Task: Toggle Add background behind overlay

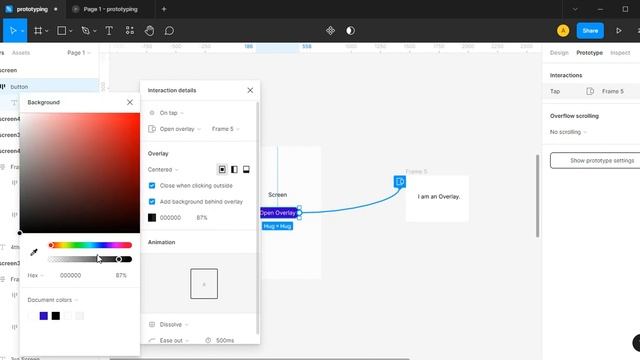Action: click(x=152, y=202)
